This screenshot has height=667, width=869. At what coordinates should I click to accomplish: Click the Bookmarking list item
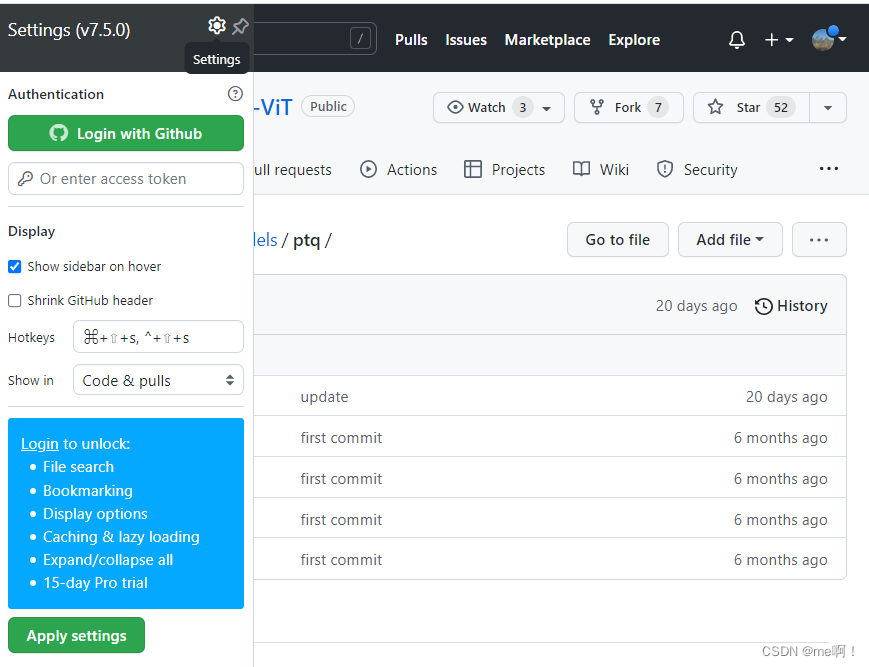88,491
